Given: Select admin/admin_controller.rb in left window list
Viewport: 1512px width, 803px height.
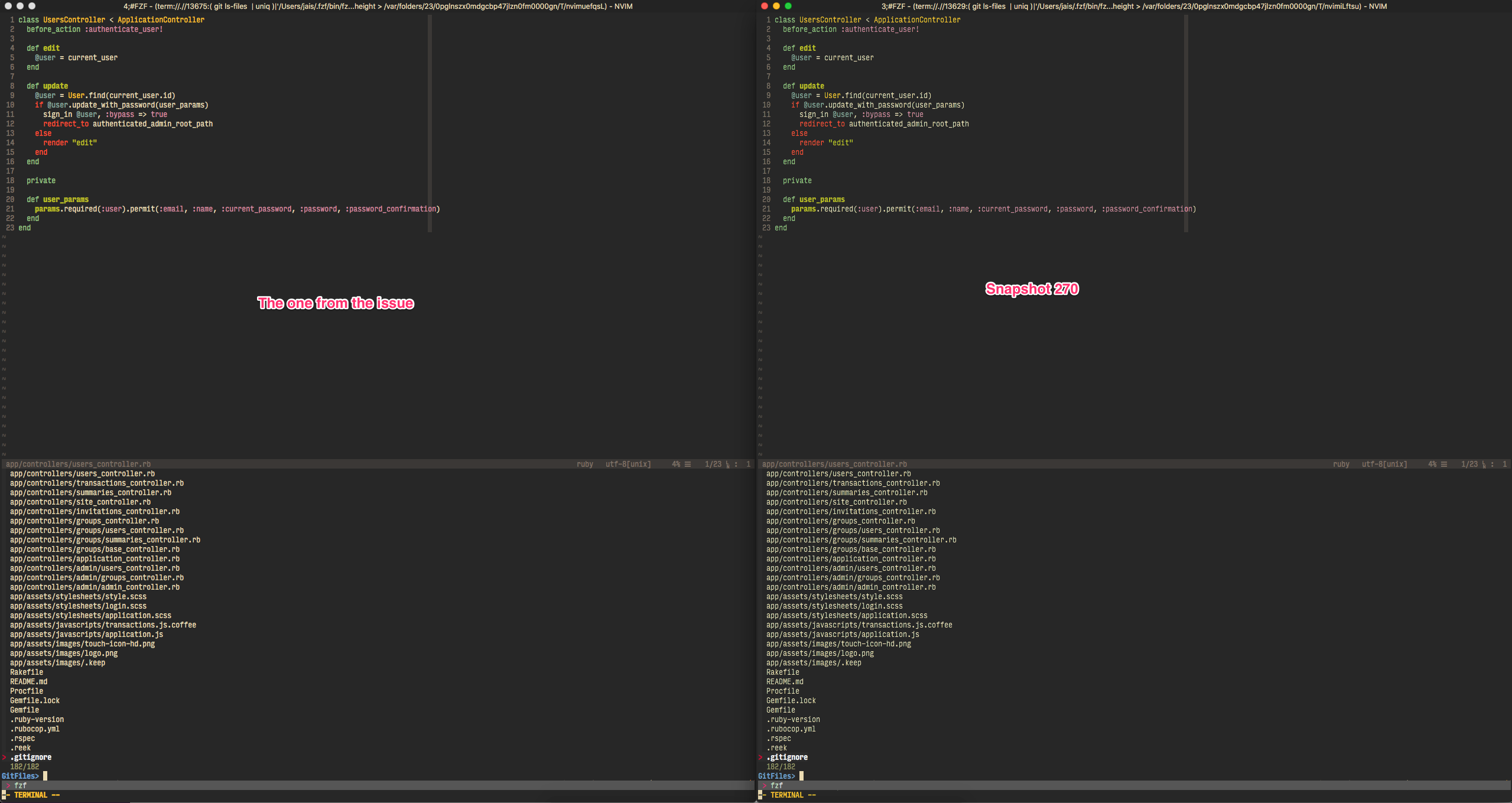Looking at the screenshot, I should [95, 587].
